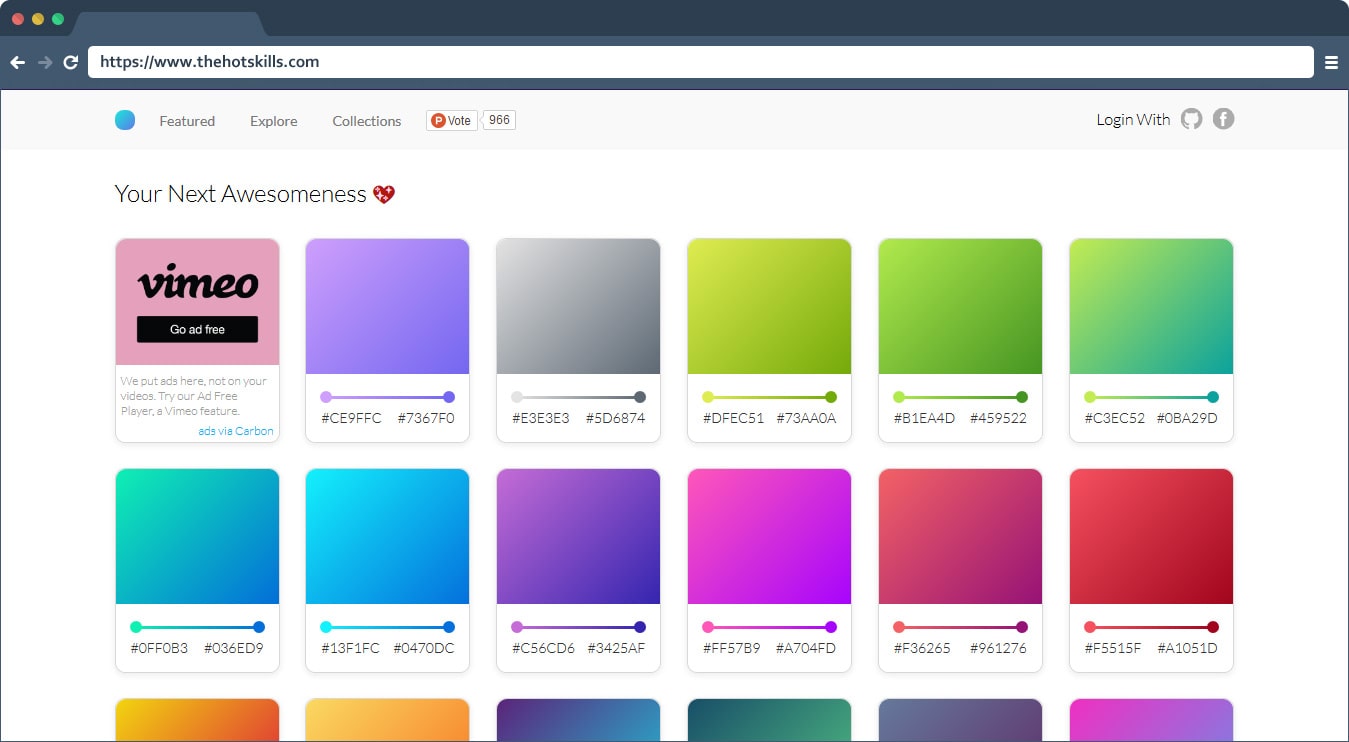
Task: Click the green maximize window dot
Action: [58, 19]
